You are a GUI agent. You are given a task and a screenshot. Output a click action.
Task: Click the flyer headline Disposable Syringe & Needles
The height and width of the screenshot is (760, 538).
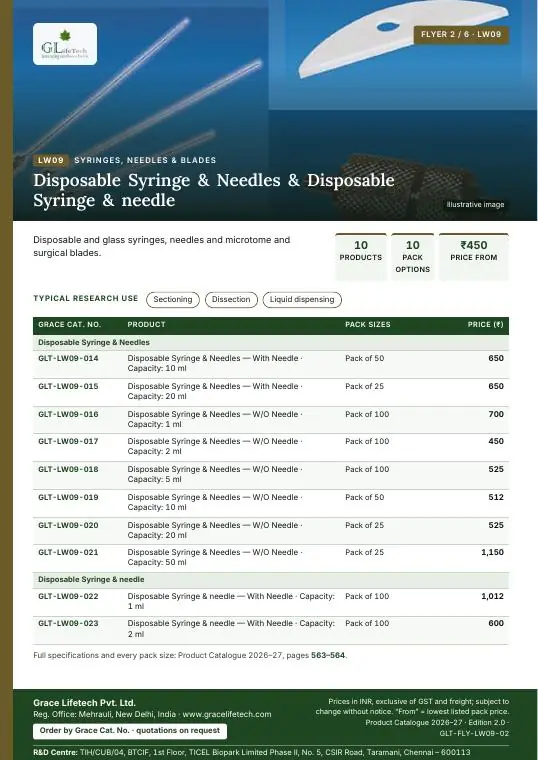214,190
